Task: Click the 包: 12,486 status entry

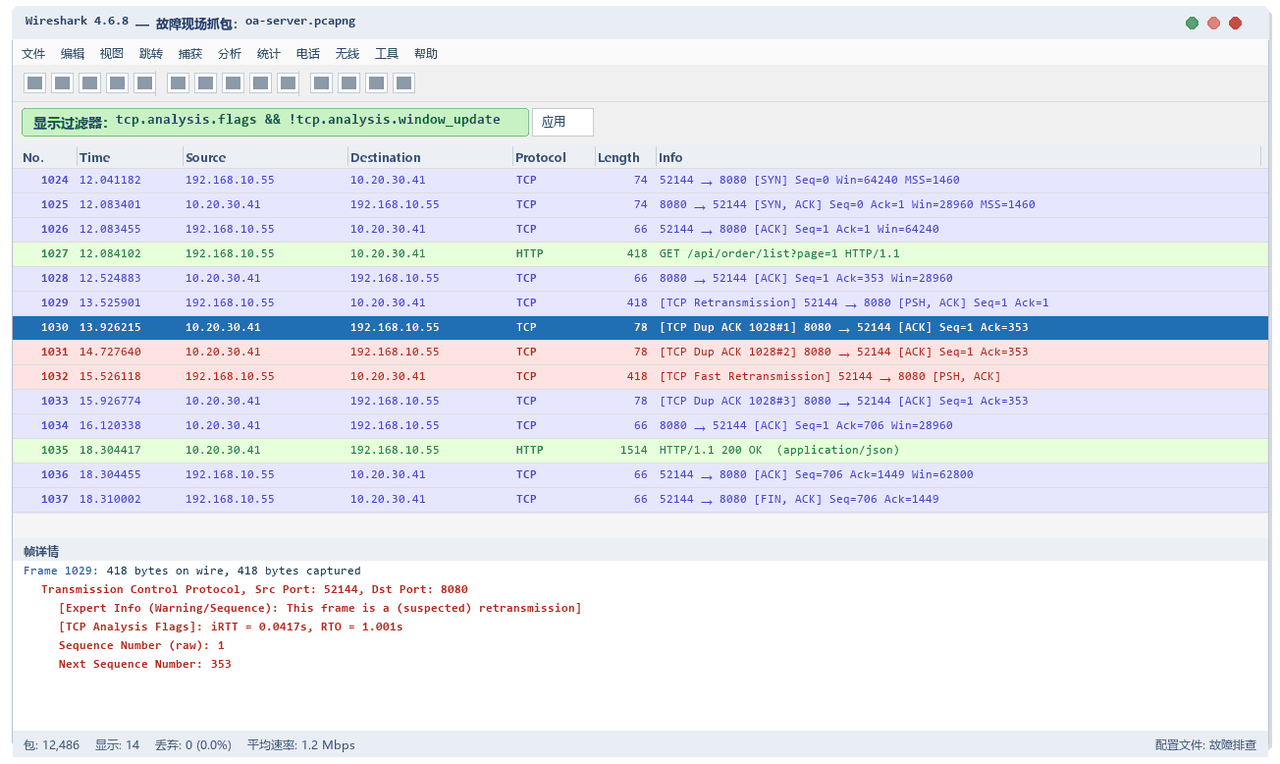Action: point(51,745)
